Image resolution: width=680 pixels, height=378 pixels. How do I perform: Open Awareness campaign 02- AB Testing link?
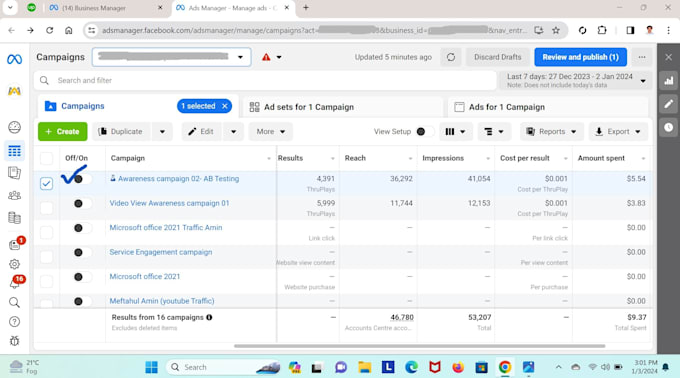coord(178,179)
